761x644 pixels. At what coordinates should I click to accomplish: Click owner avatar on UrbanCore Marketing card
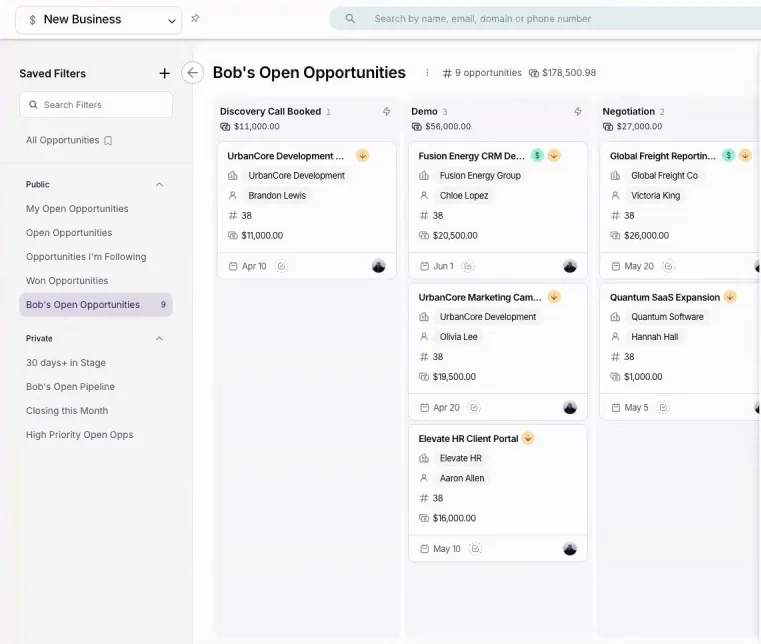pos(570,407)
